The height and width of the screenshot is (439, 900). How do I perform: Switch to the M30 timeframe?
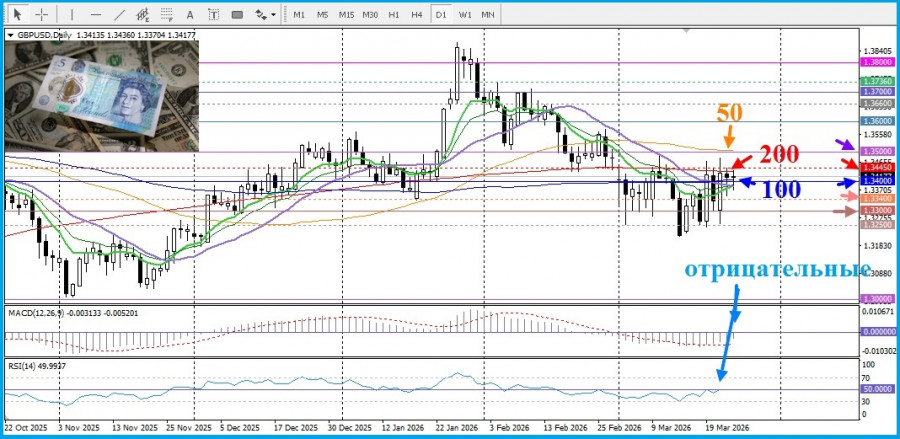[x=370, y=15]
